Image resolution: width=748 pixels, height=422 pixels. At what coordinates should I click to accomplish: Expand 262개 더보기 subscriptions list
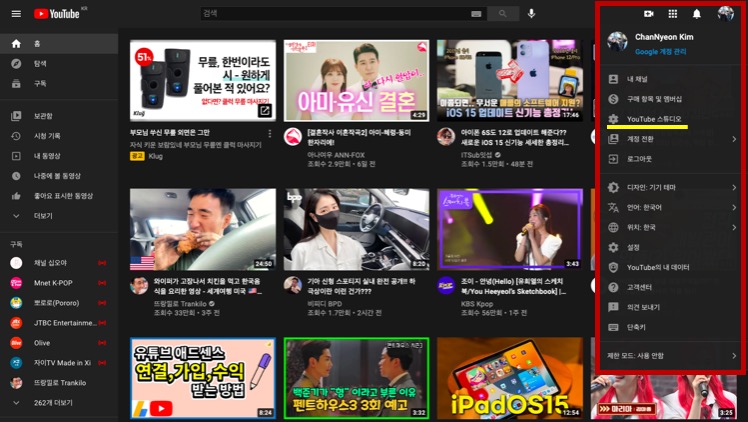[59, 403]
